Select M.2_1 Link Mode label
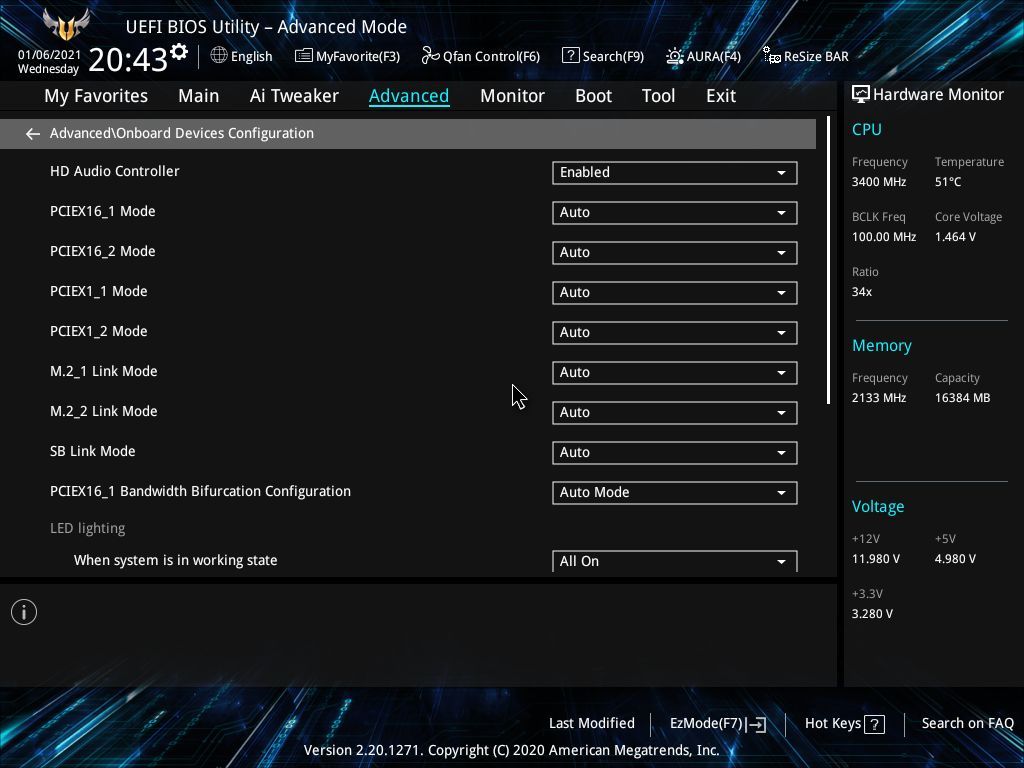The width and height of the screenshot is (1024, 768). coord(103,372)
